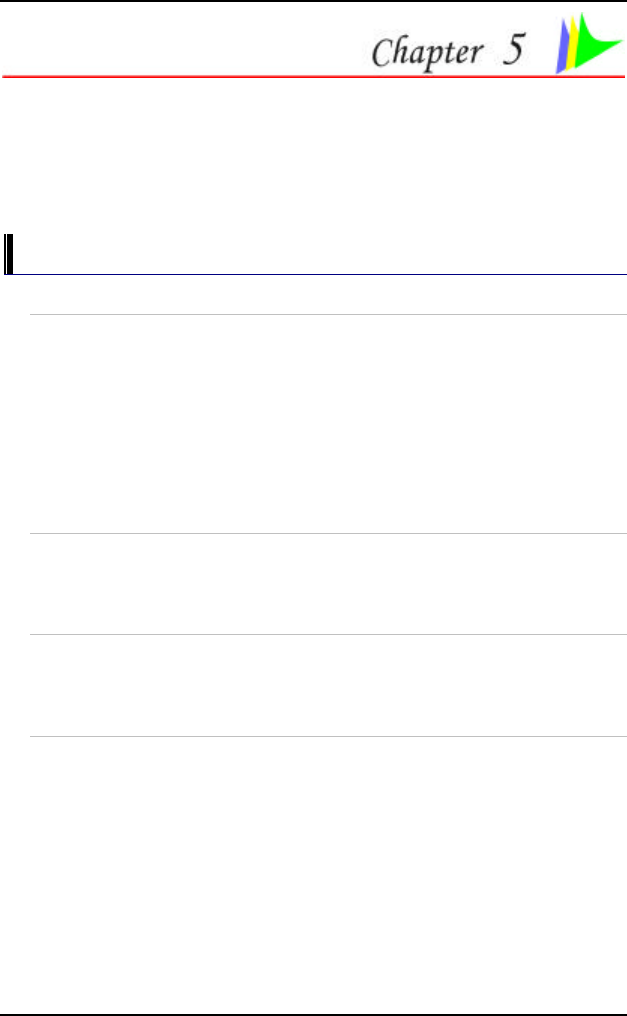627x1016 pixels.
Task: Click the chapter number "5"
Action: pos(513,49)
